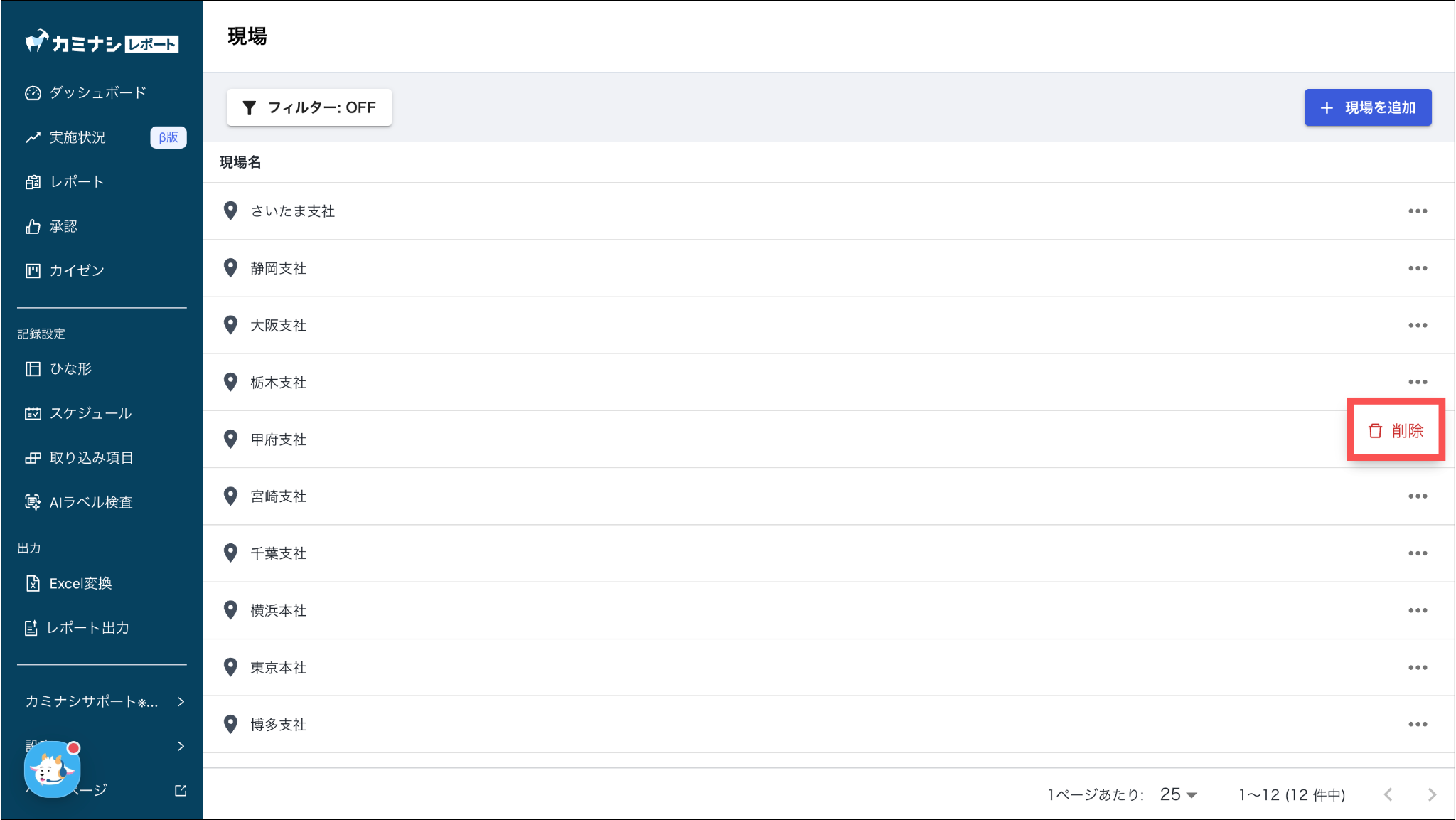Go to 実施状況 beta page

(77, 137)
